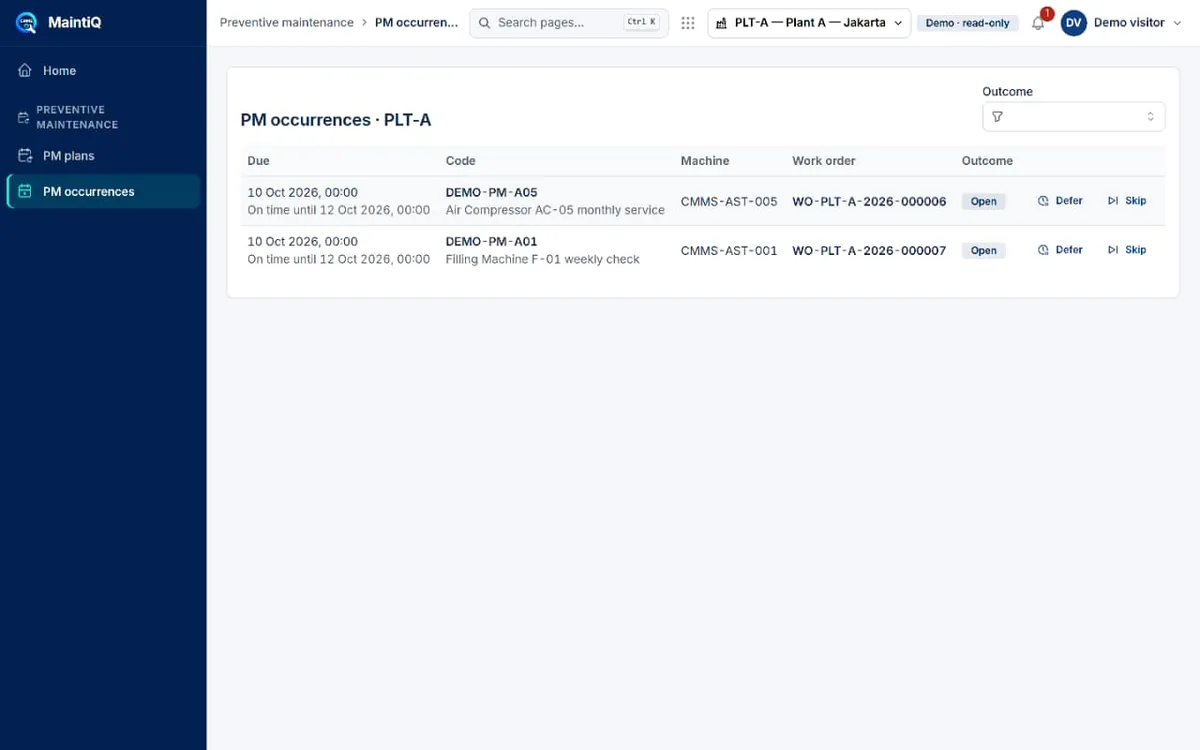Click Filling Machine F-01 weekly check text
This screenshot has width=1200, height=750.
click(543, 259)
